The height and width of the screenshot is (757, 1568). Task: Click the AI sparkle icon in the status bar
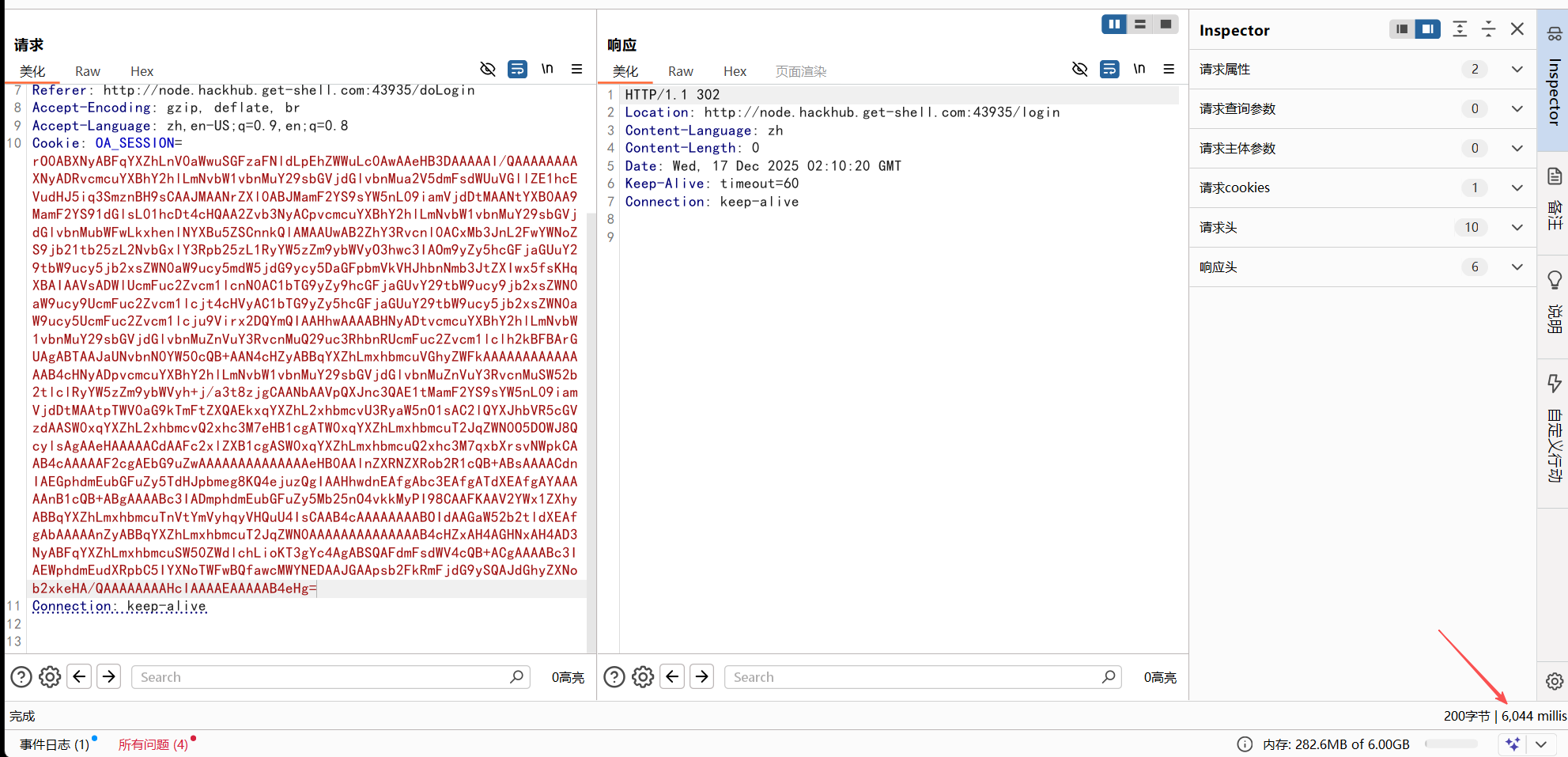(1513, 744)
